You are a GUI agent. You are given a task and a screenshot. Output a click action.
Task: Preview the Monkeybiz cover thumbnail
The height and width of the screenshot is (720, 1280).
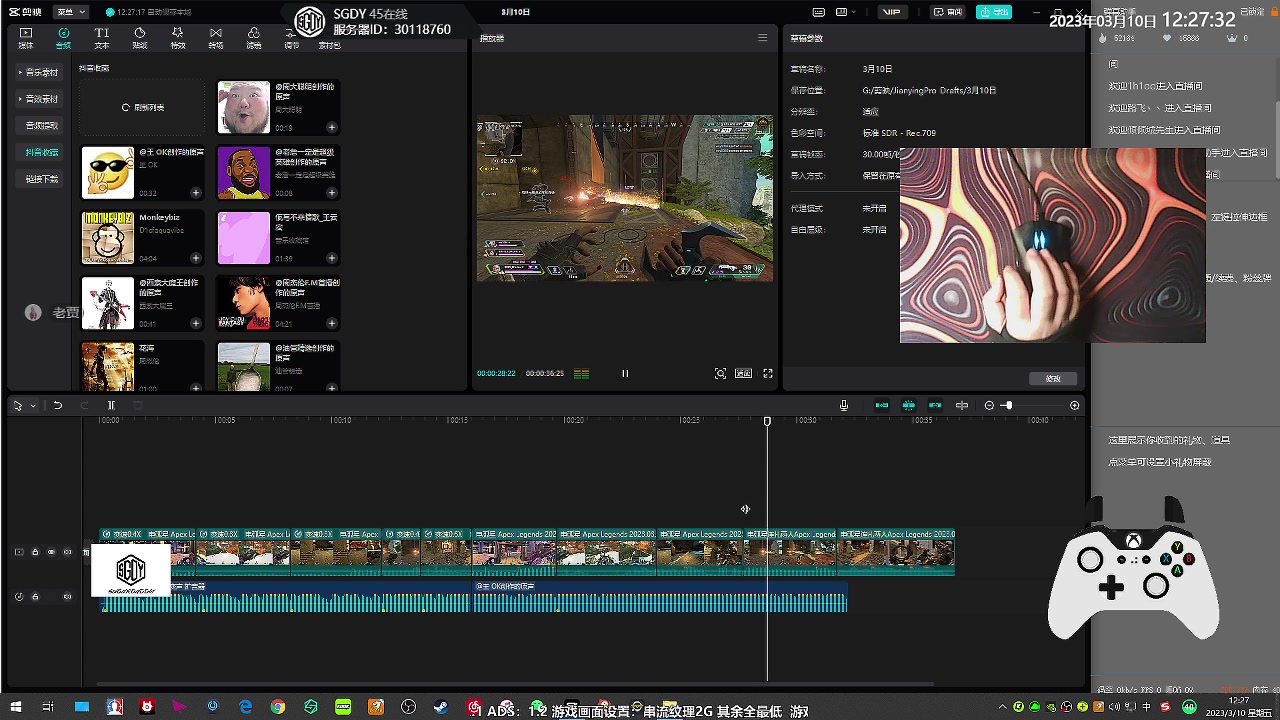[107, 238]
